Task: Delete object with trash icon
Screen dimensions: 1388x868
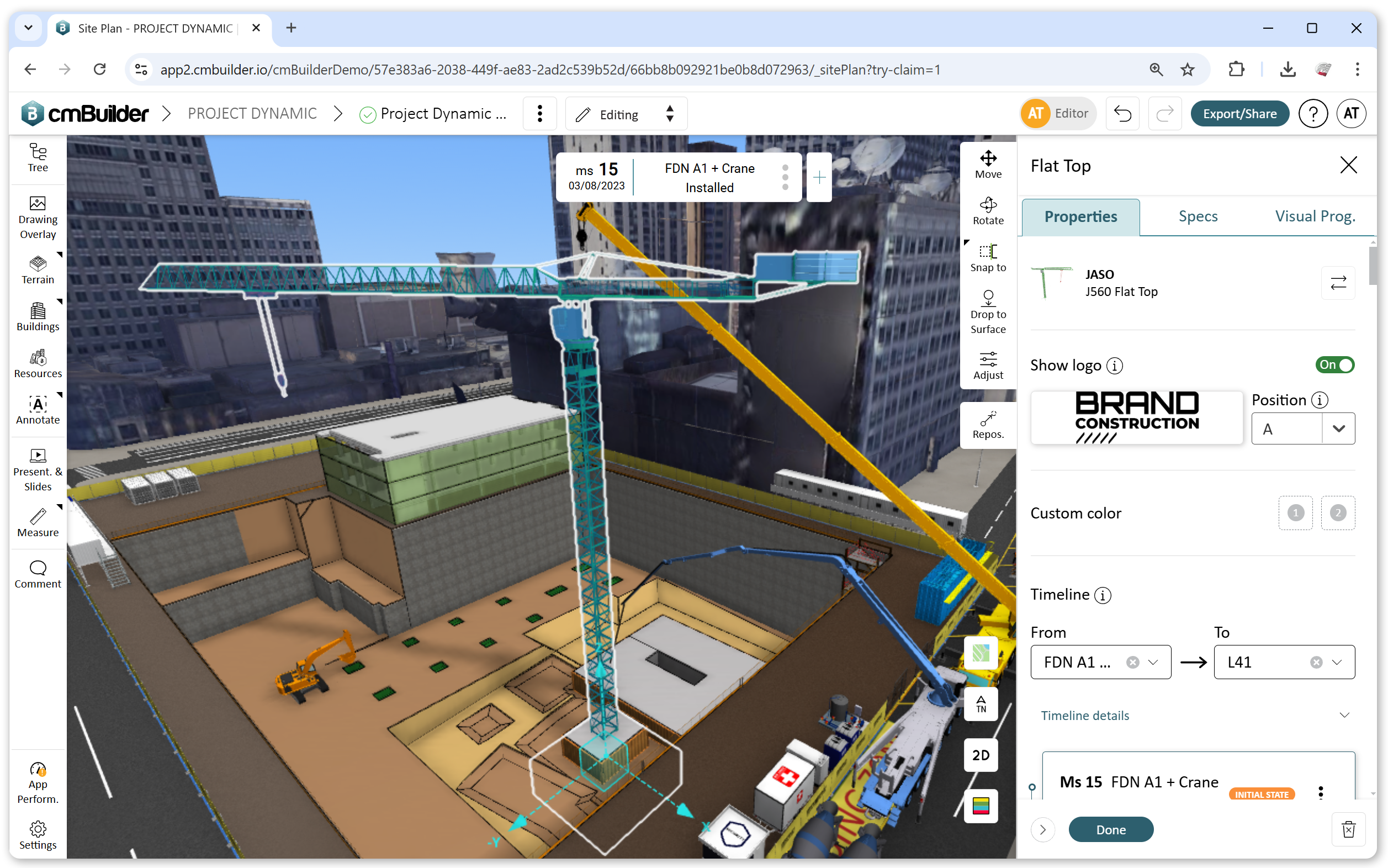Action: point(1348,829)
